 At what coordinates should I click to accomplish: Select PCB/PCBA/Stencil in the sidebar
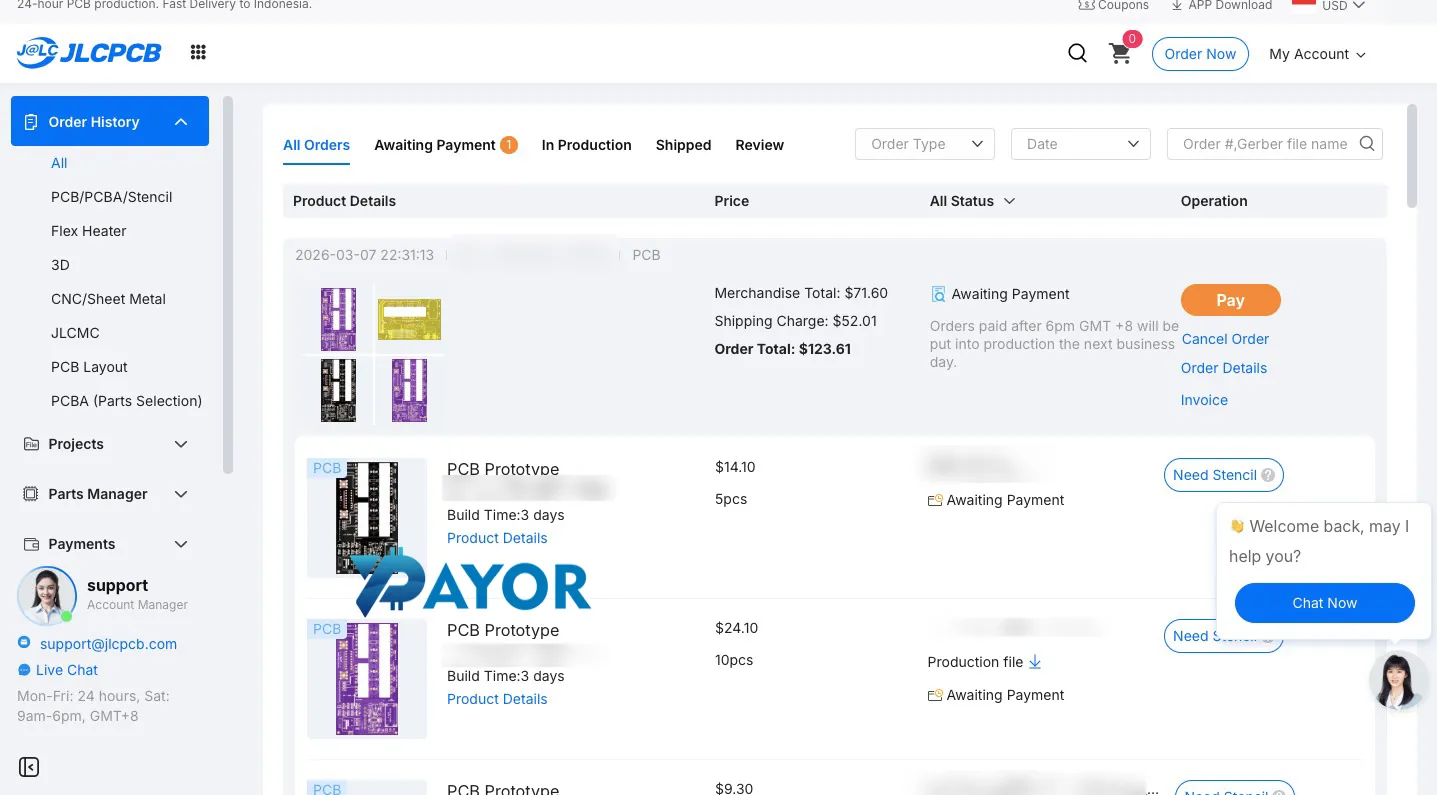click(111, 197)
